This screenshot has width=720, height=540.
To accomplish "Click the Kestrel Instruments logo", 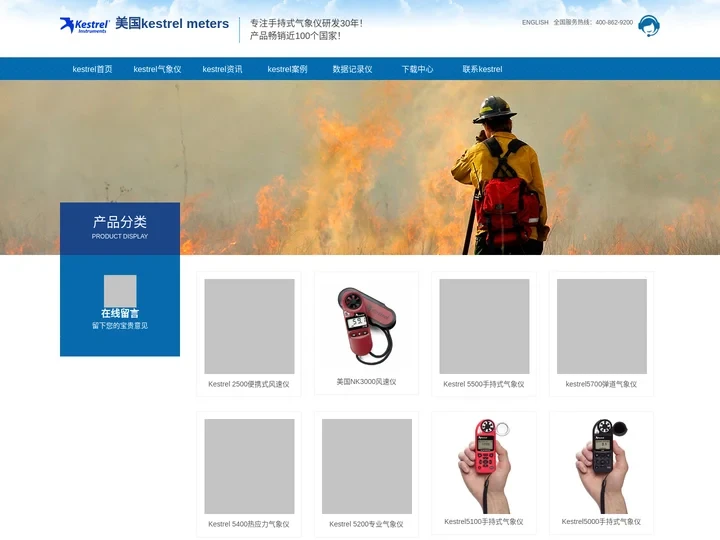I will pyautogui.click(x=85, y=25).
